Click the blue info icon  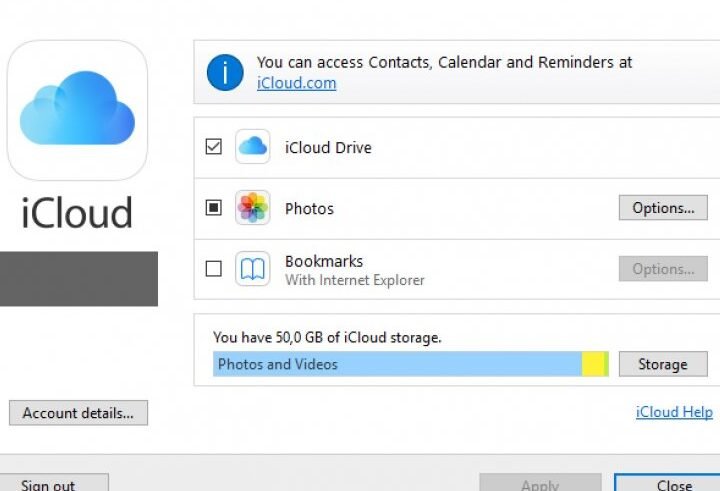point(225,73)
